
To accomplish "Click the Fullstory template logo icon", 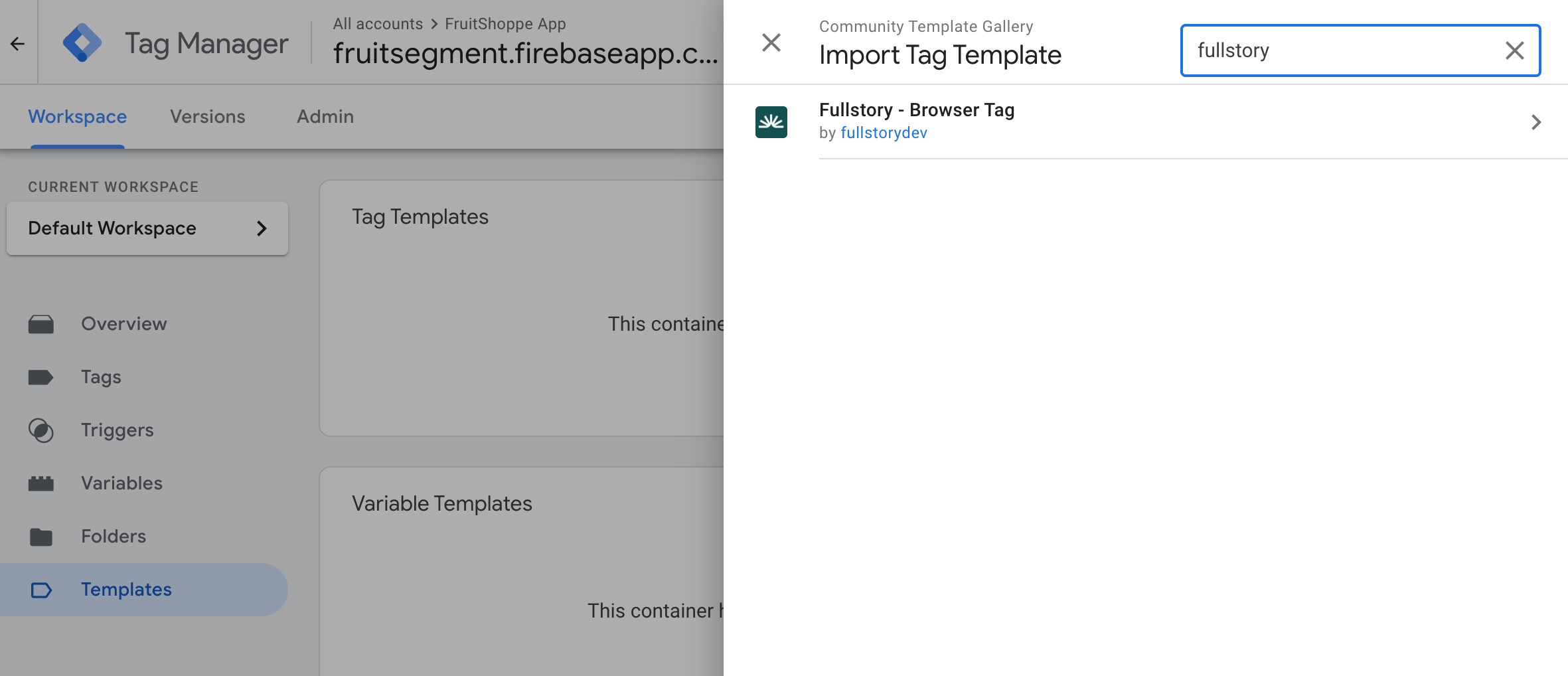I will pyautogui.click(x=771, y=122).
